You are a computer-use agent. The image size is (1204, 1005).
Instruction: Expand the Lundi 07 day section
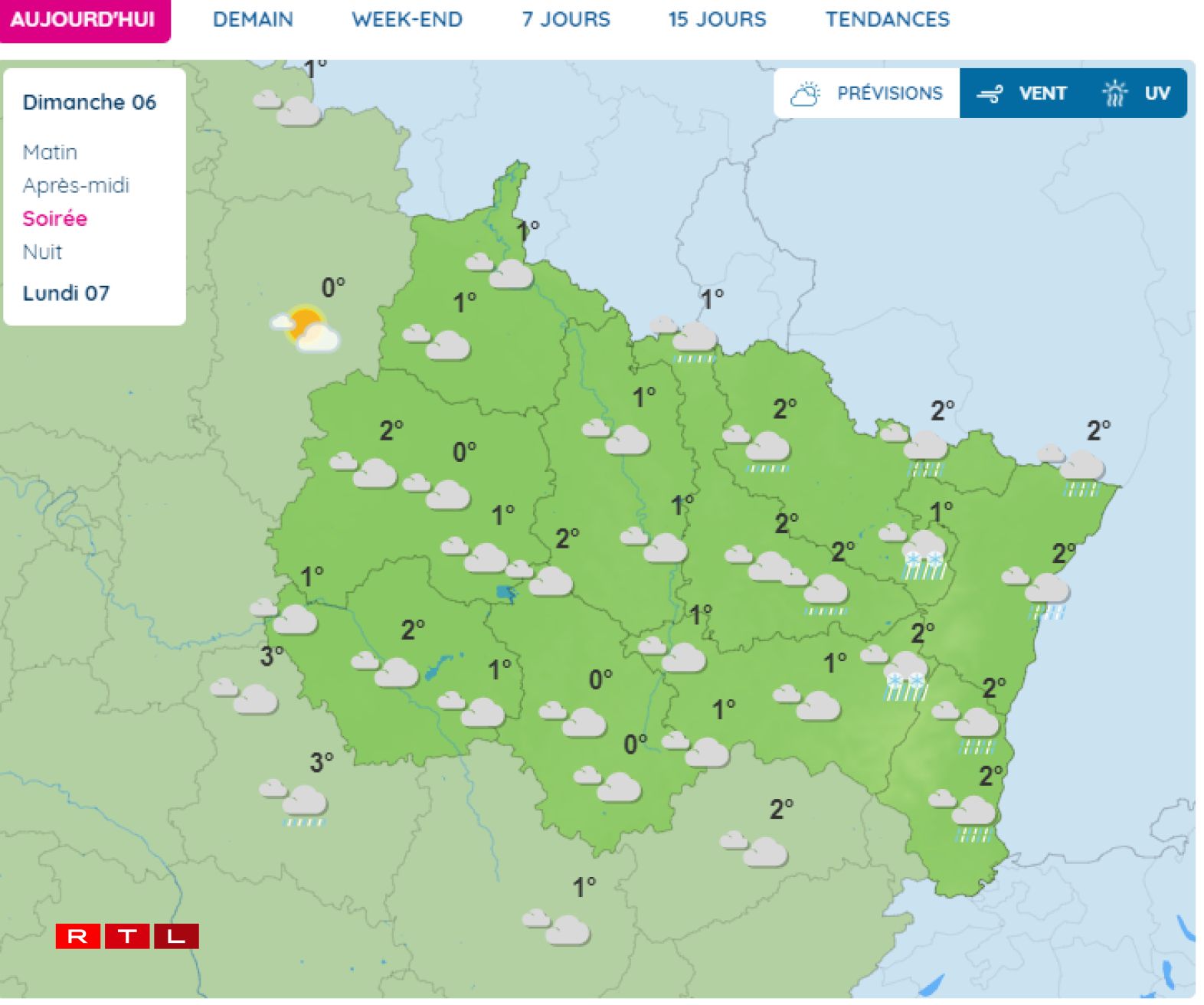(66, 293)
